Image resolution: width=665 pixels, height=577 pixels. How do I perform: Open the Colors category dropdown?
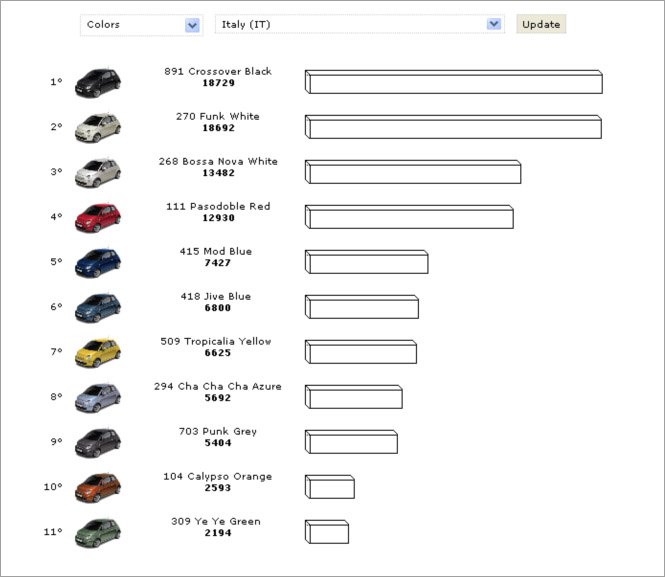[x=141, y=24]
